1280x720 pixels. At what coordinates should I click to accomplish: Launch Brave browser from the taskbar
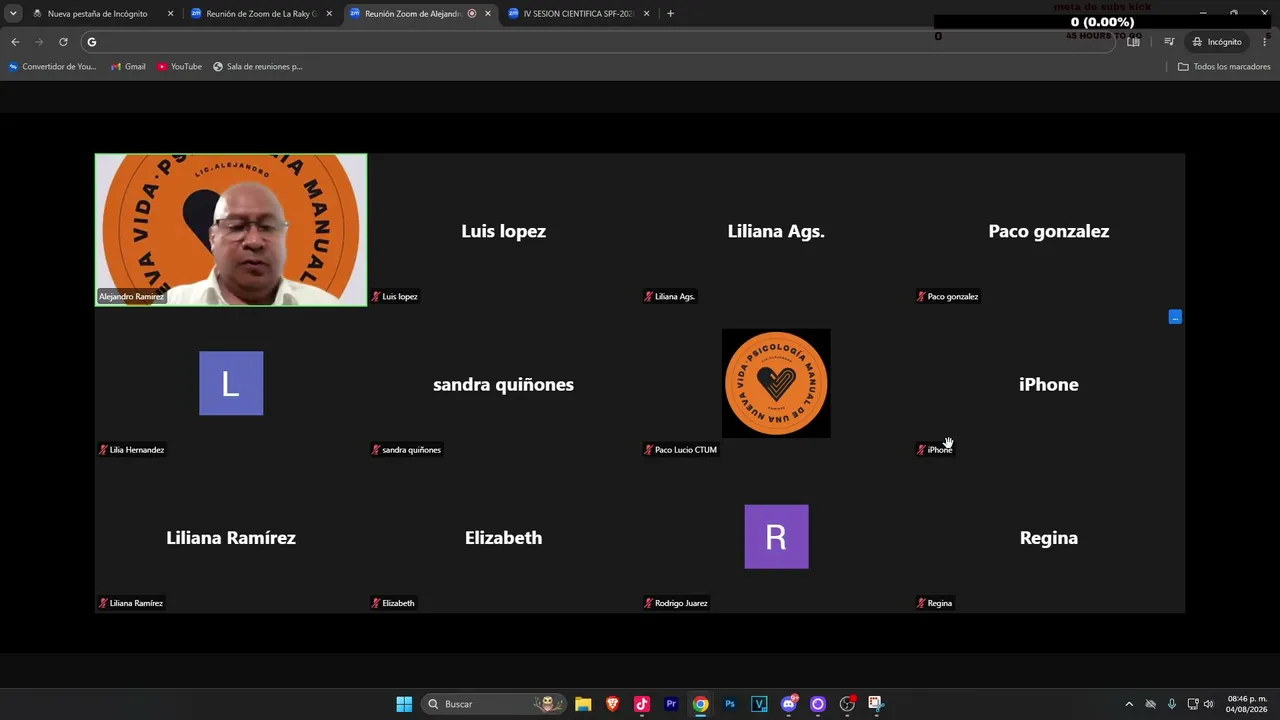[x=612, y=704]
